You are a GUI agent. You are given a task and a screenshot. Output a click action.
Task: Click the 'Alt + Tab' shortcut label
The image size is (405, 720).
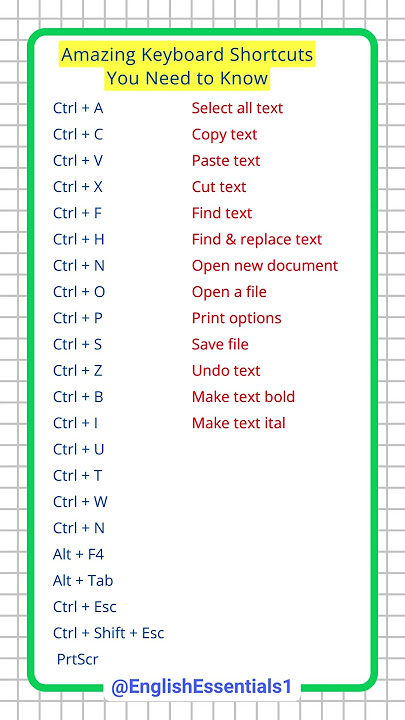click(x=83, y=581)
